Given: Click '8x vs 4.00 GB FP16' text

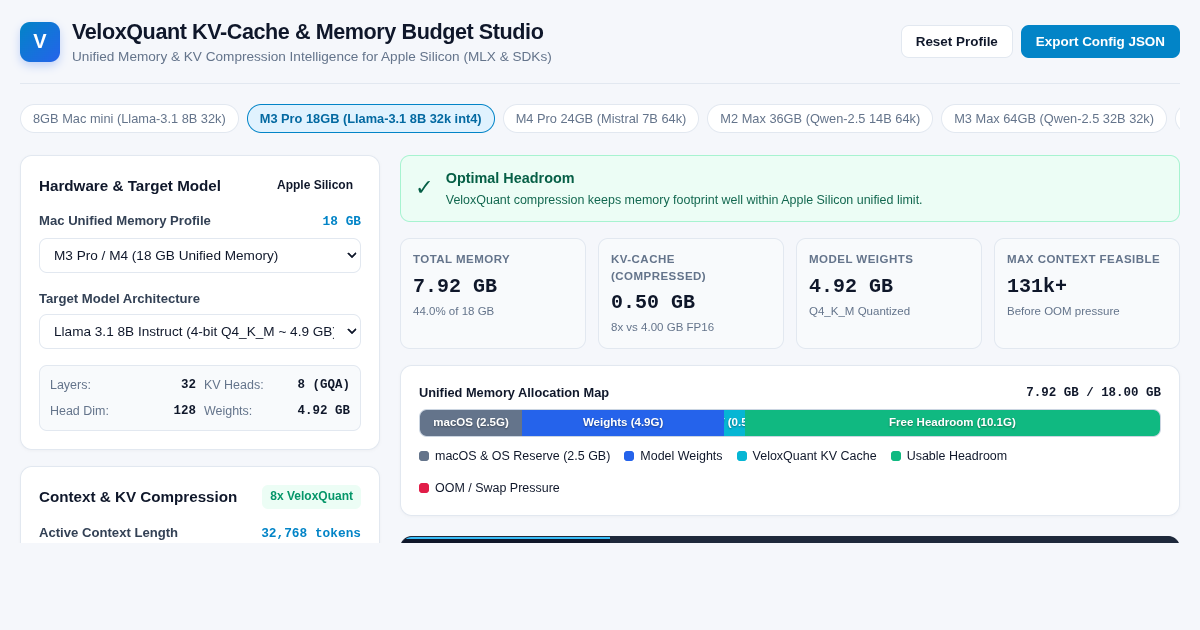Looking at the screenshot, I should [x=662, y=327].
